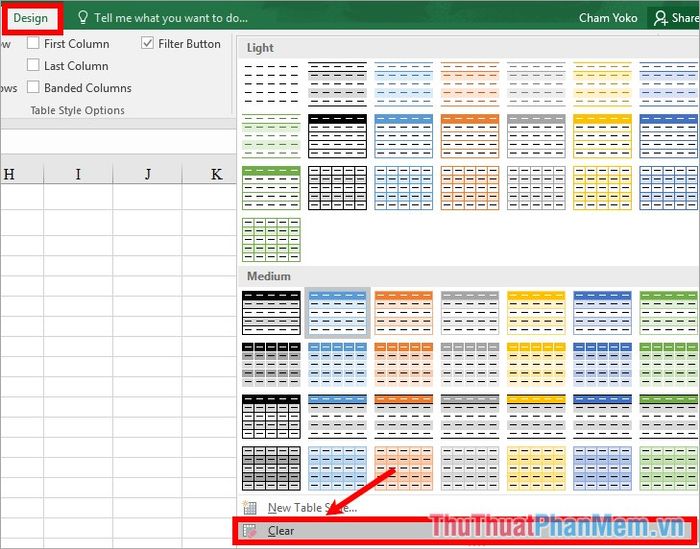Screen dimensions: 700x549
Task: Select the green Light style in fourth row
Action: pos(271,240)
